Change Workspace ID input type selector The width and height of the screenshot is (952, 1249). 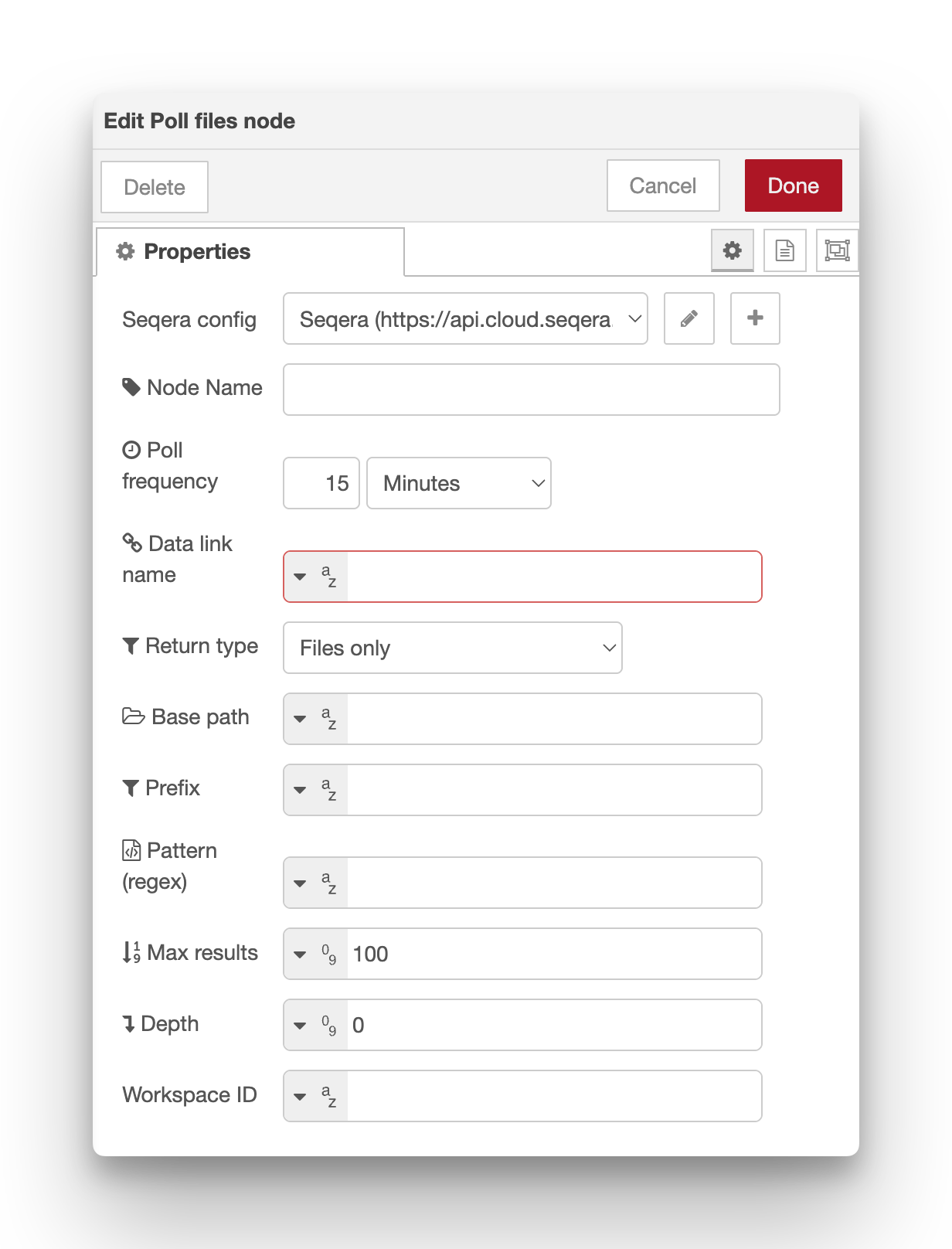316,1096
